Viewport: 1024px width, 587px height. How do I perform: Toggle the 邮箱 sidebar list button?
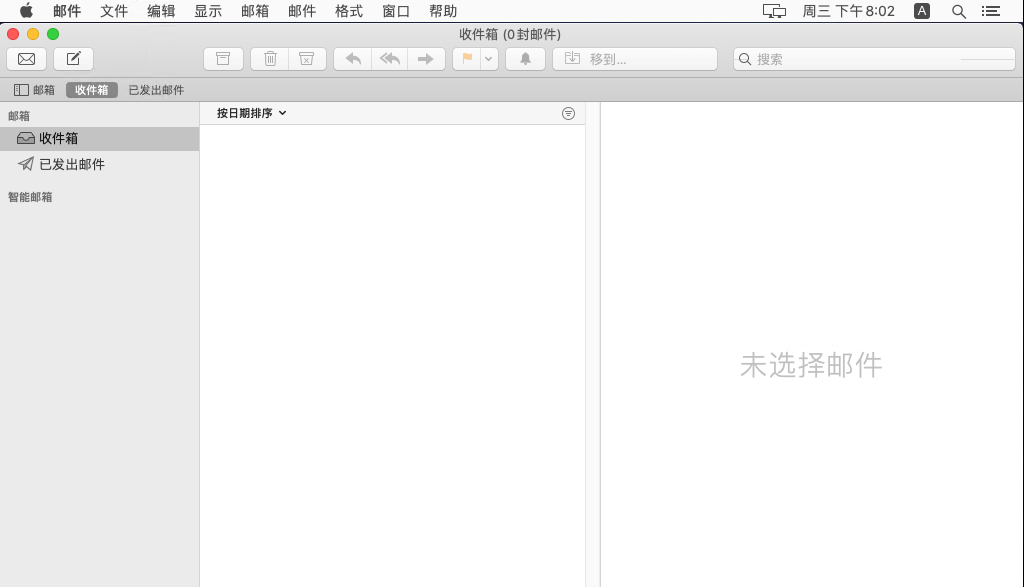pos(34,90)
